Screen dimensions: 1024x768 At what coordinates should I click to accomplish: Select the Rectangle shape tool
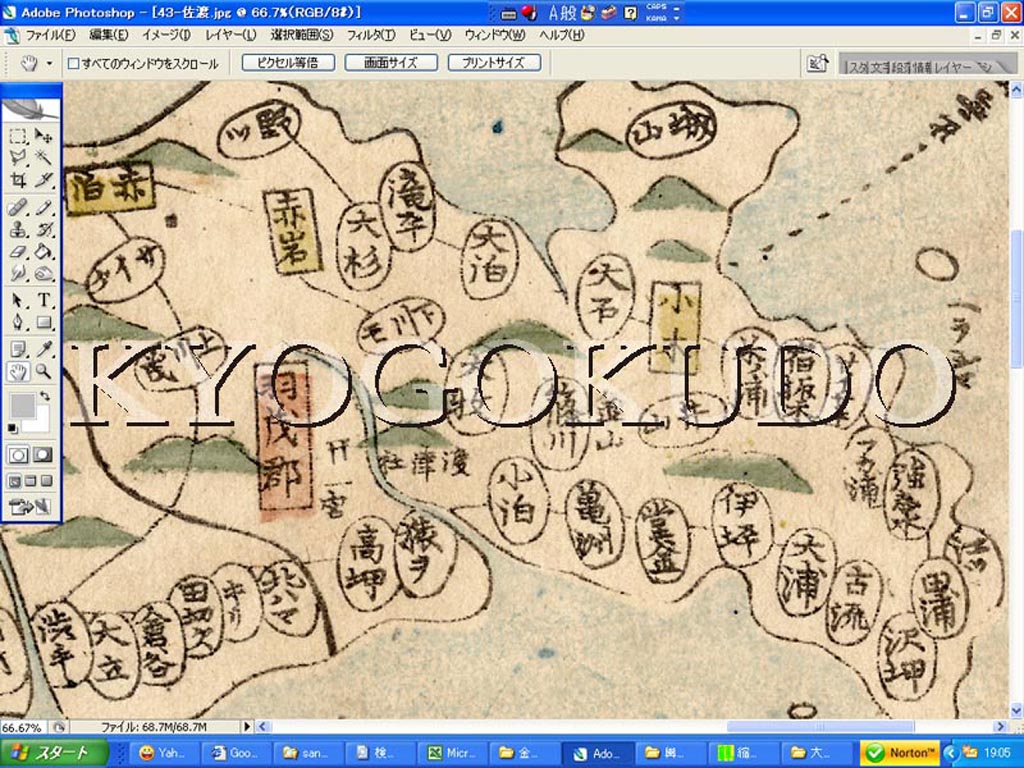(x=43, y=323)
